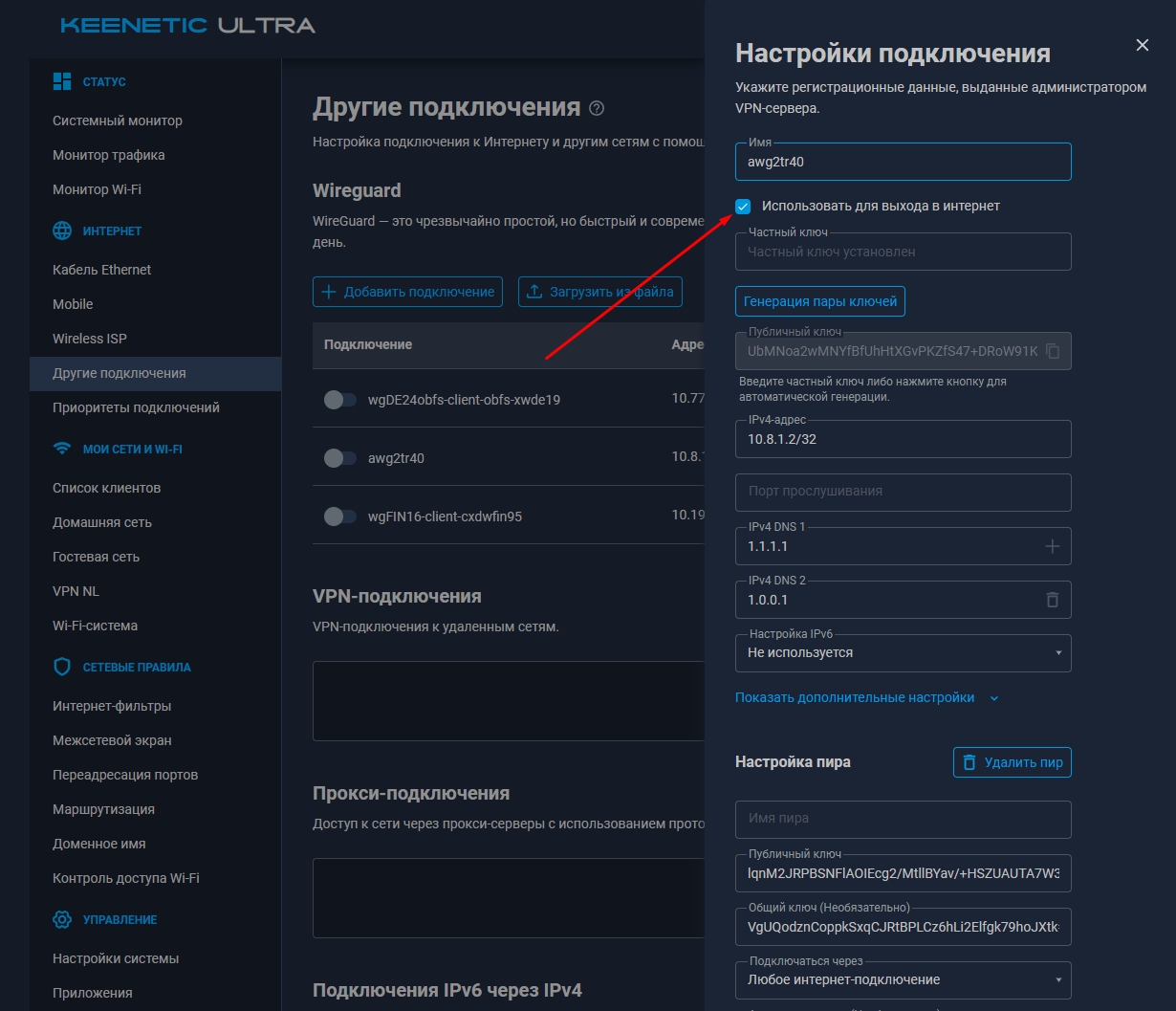1176x1011 pixels.
Task: Turn on the wgFIN16-client-cxdwfin95 connection
Action: tap(339, 516)
